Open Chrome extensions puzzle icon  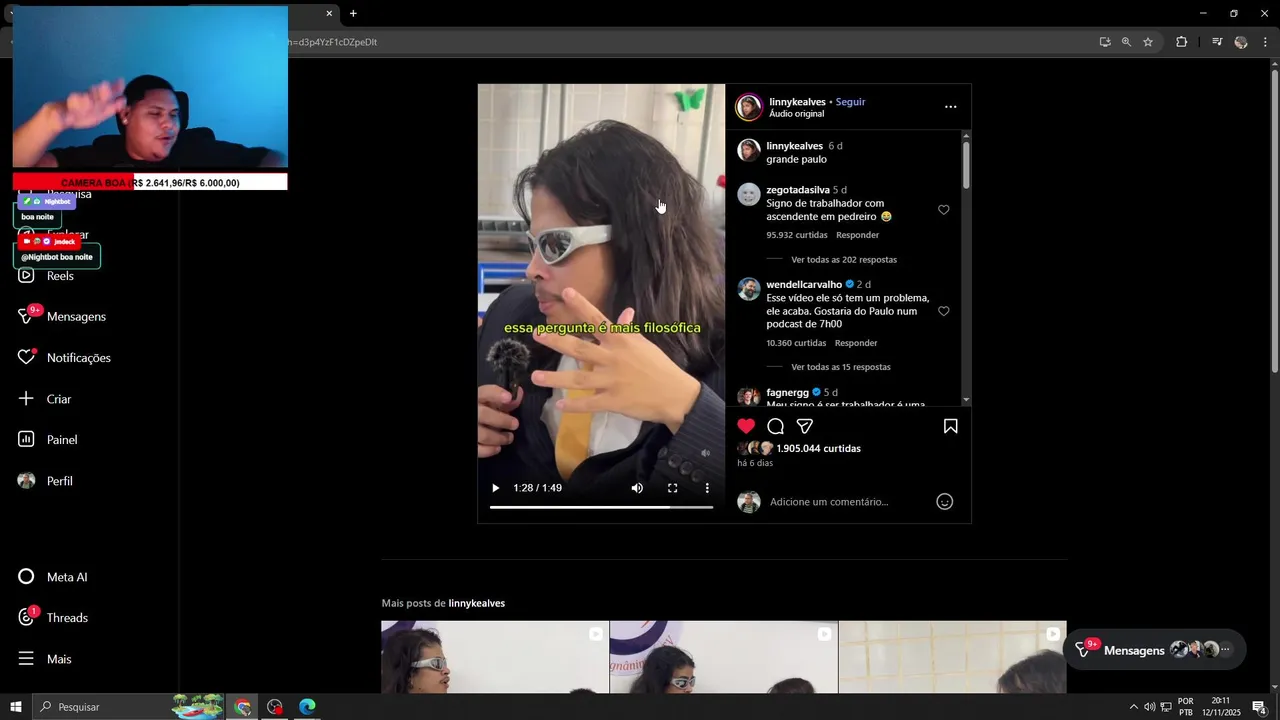point(1181,42)
